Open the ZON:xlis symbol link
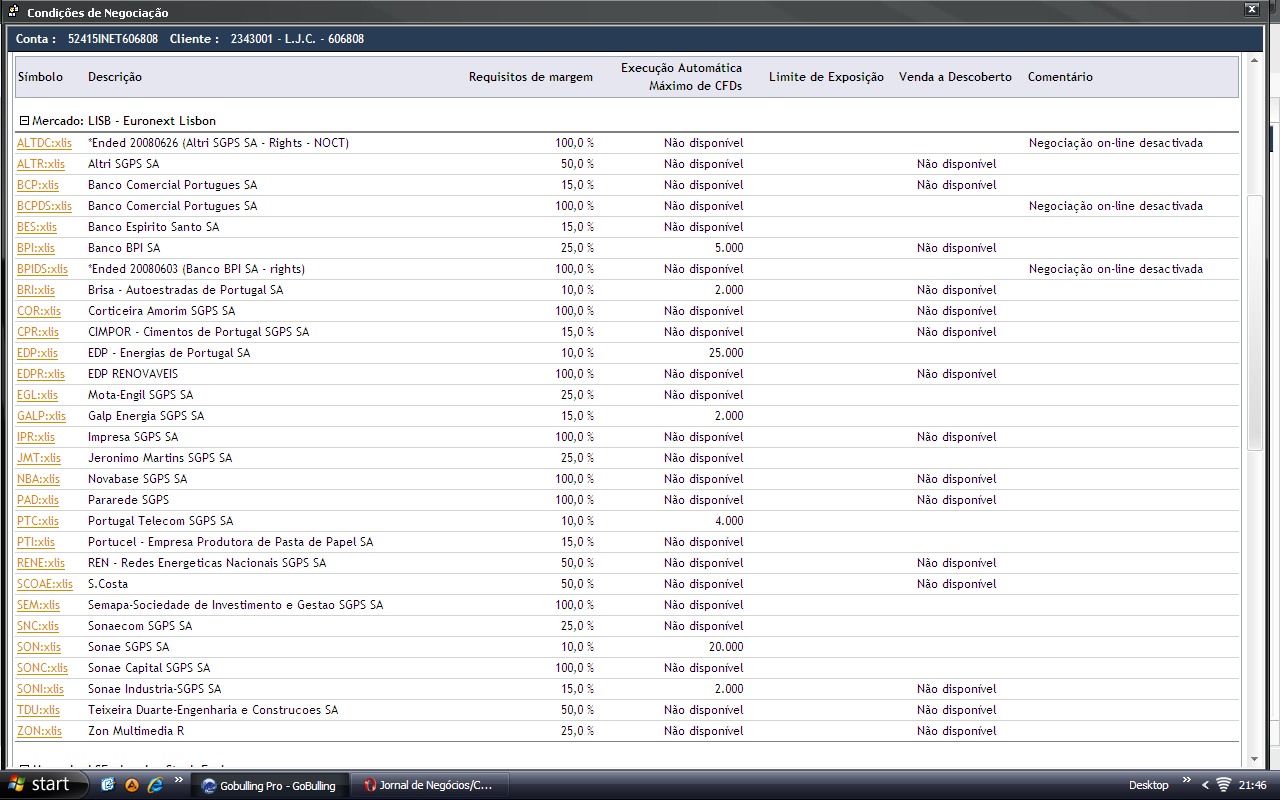 tap(39, 731)
